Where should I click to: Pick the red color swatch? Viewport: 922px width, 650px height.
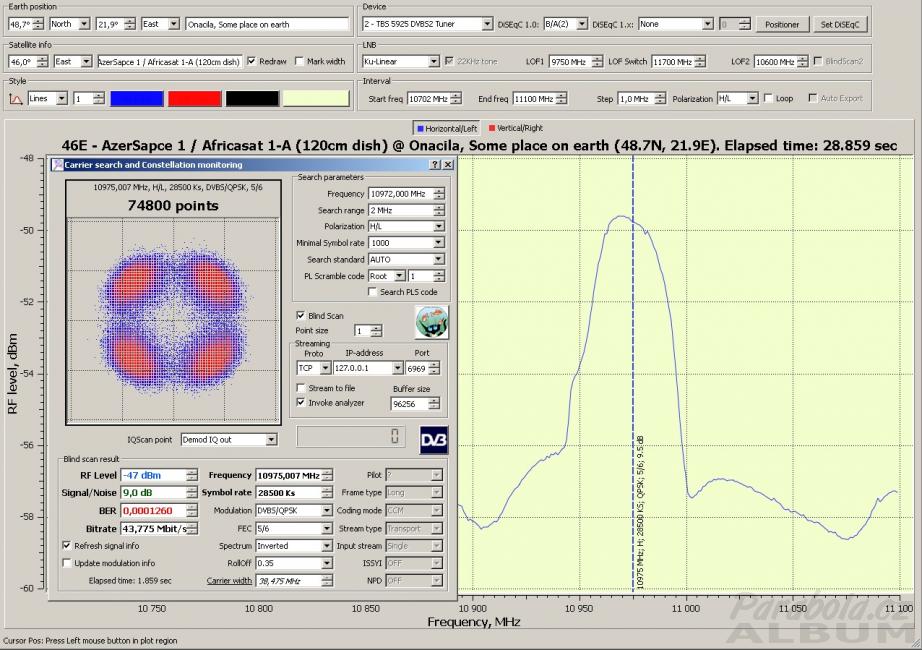coord(195,99)
